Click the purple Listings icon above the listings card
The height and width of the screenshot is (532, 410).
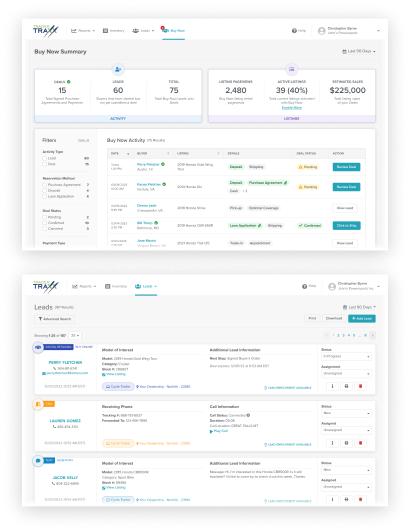click(292, 69)
